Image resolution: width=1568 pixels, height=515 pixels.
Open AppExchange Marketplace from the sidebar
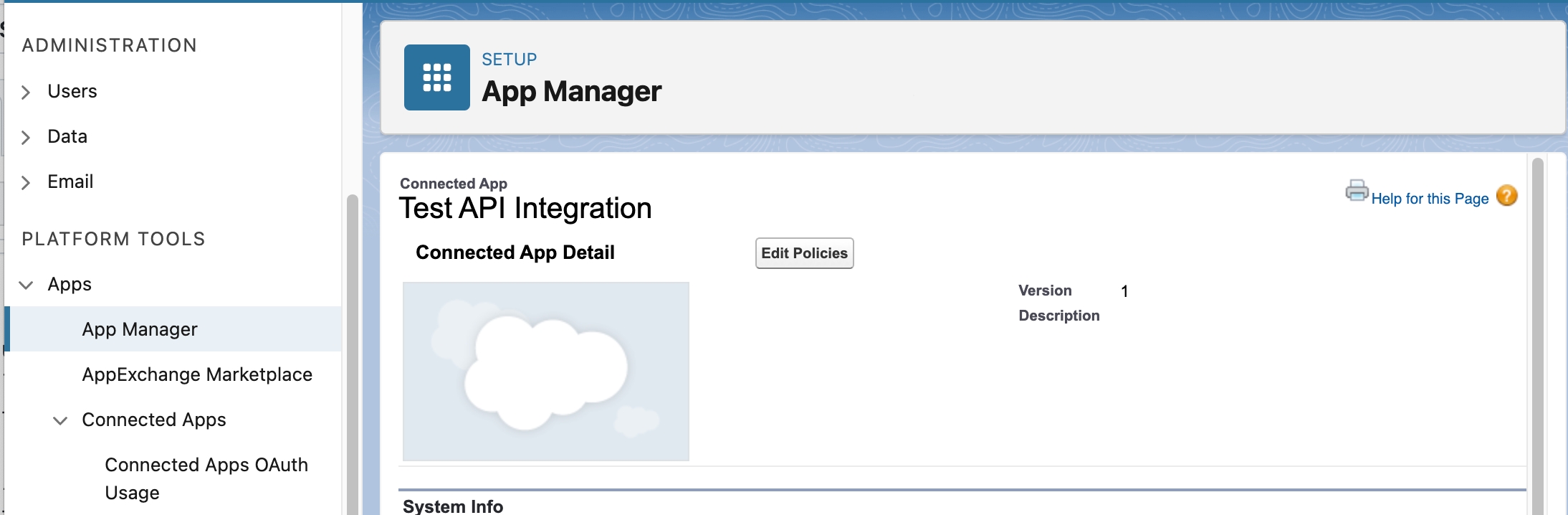coord(197,374)
